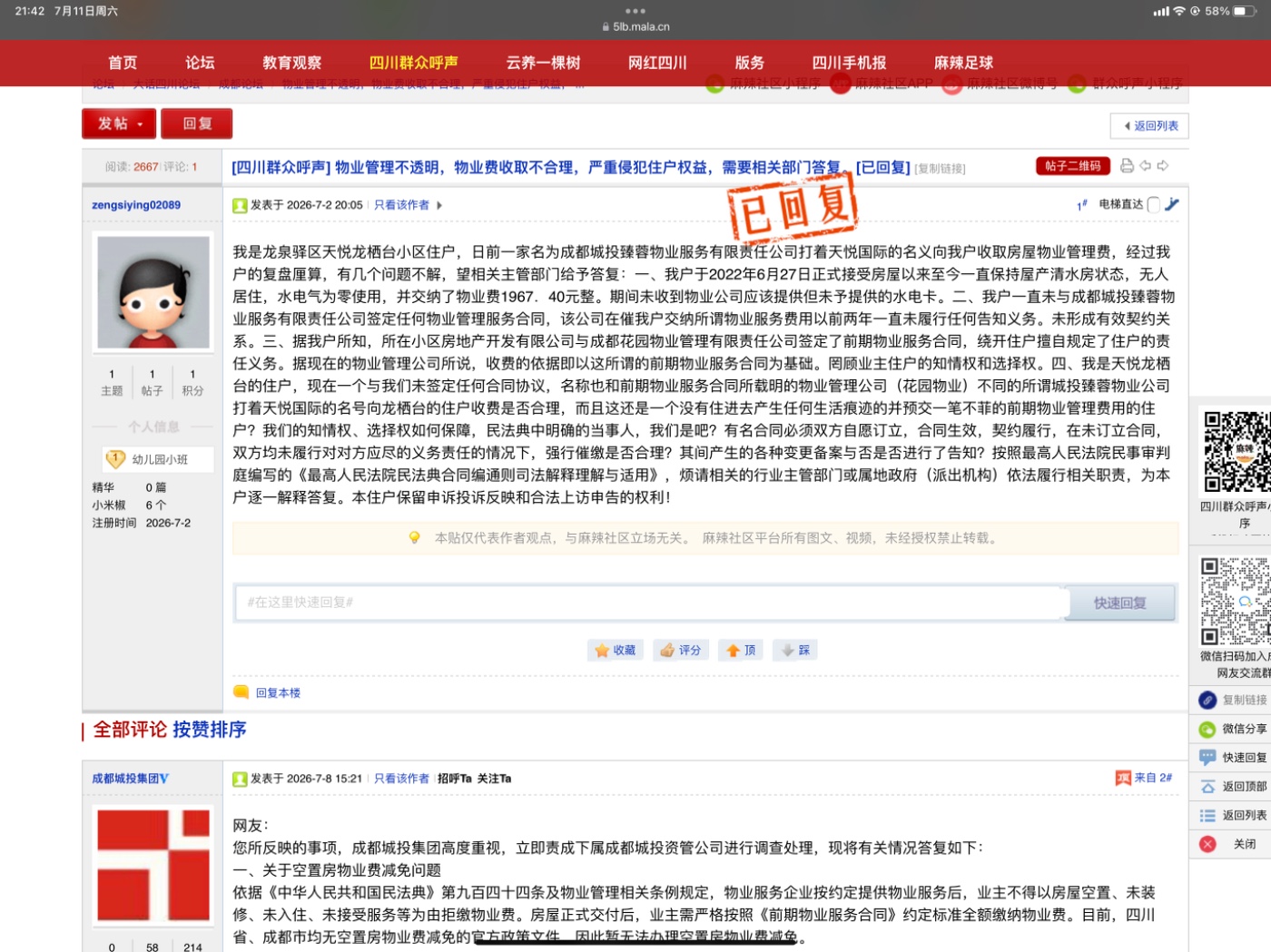Click the elevator jump go icon
The width and height of the screenshot is (1271, 952).
pyautogui.click(x=1172, y=204)
